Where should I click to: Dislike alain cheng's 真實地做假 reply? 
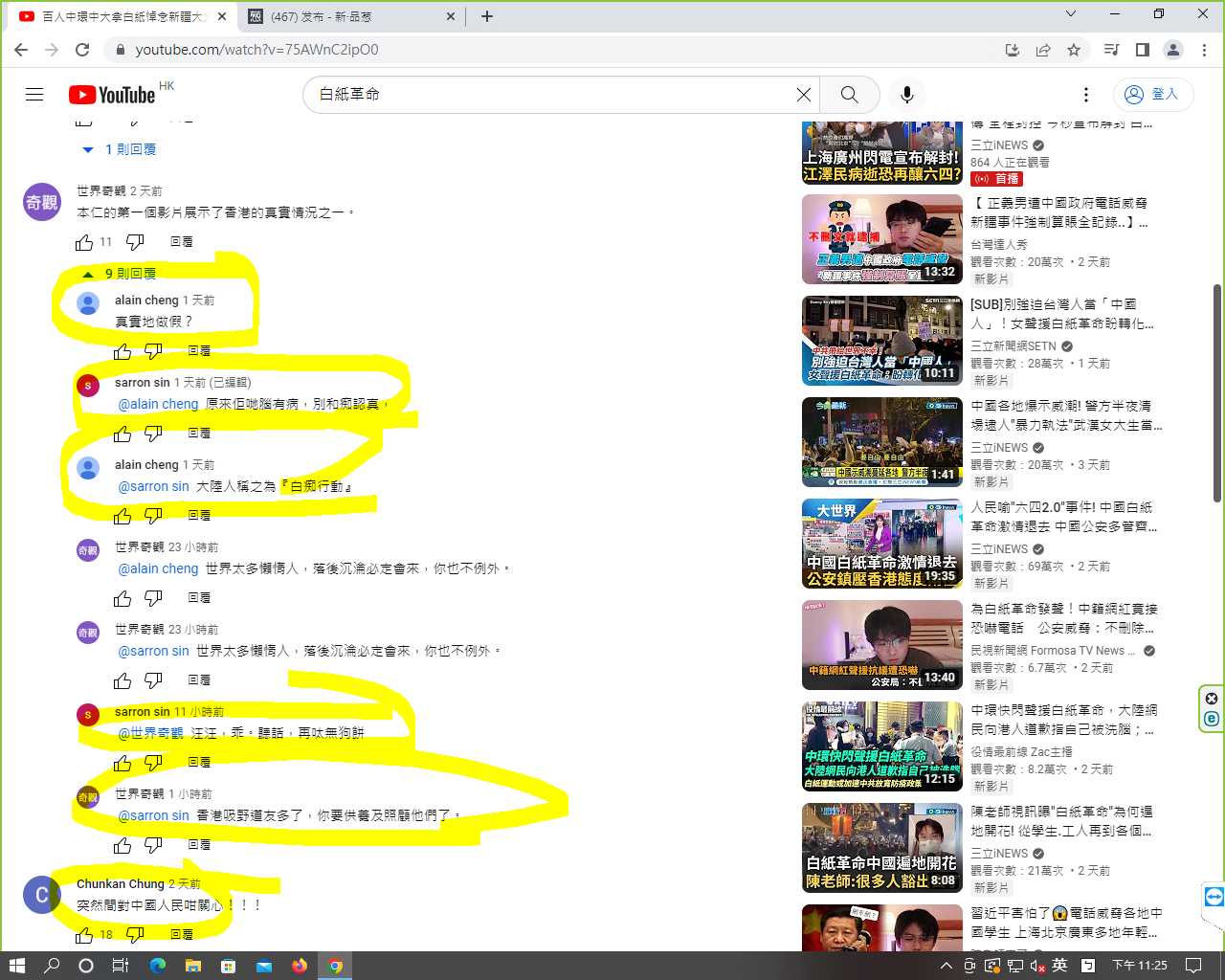[153, 351]
